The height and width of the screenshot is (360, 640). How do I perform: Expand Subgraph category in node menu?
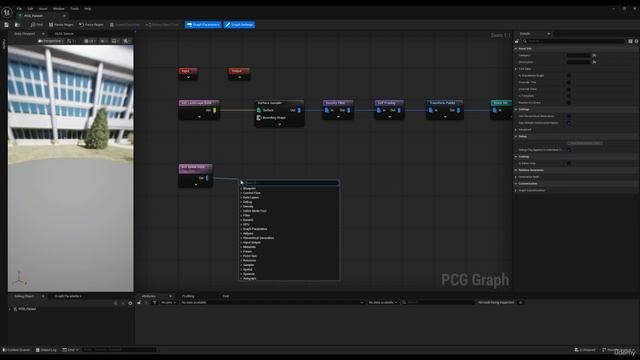click(249, 278)
